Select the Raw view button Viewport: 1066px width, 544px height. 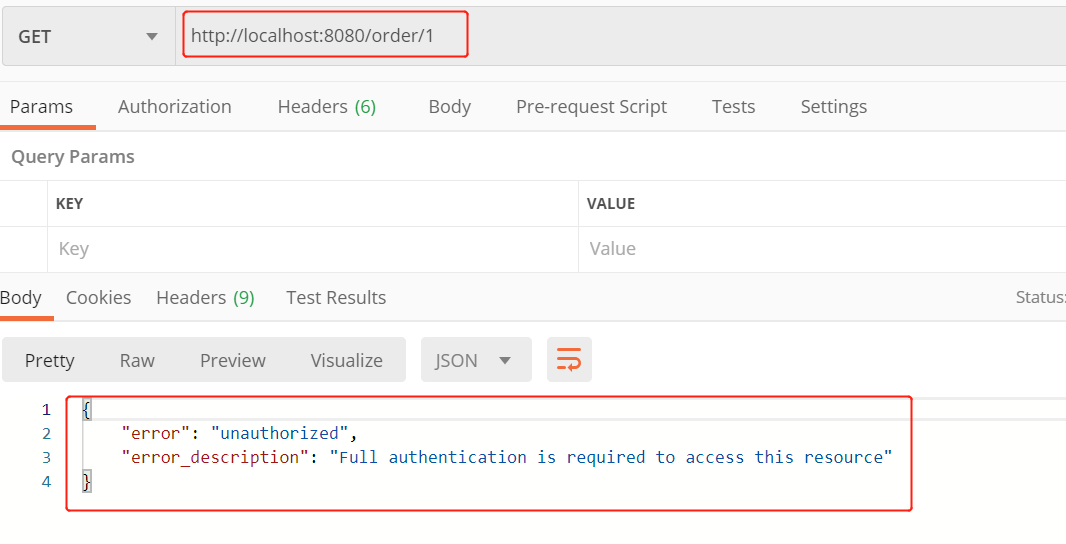coord(137,360)
